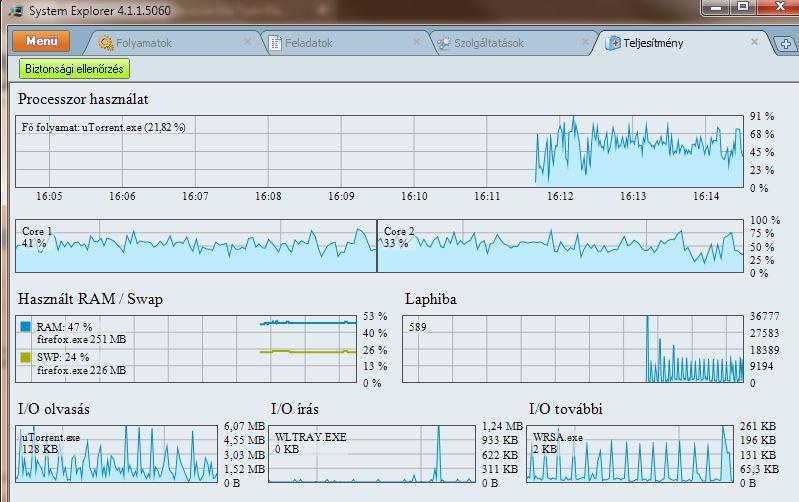Click 'WLTRAY.EXE' process label
799x502 pixels.
(x=310, y=437)
